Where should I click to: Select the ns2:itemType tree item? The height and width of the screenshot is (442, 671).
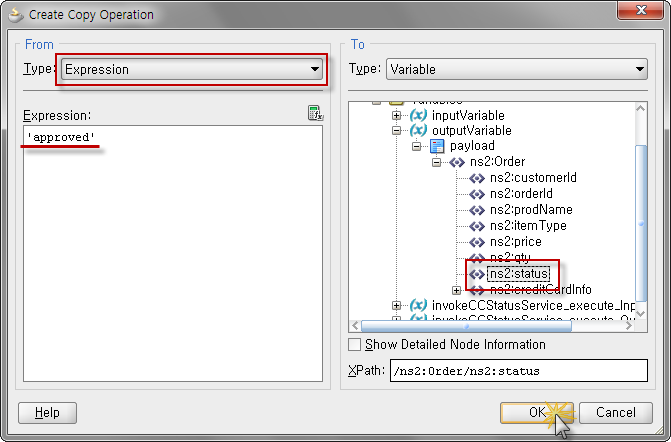pyautogui.click(x=528, y=225)
